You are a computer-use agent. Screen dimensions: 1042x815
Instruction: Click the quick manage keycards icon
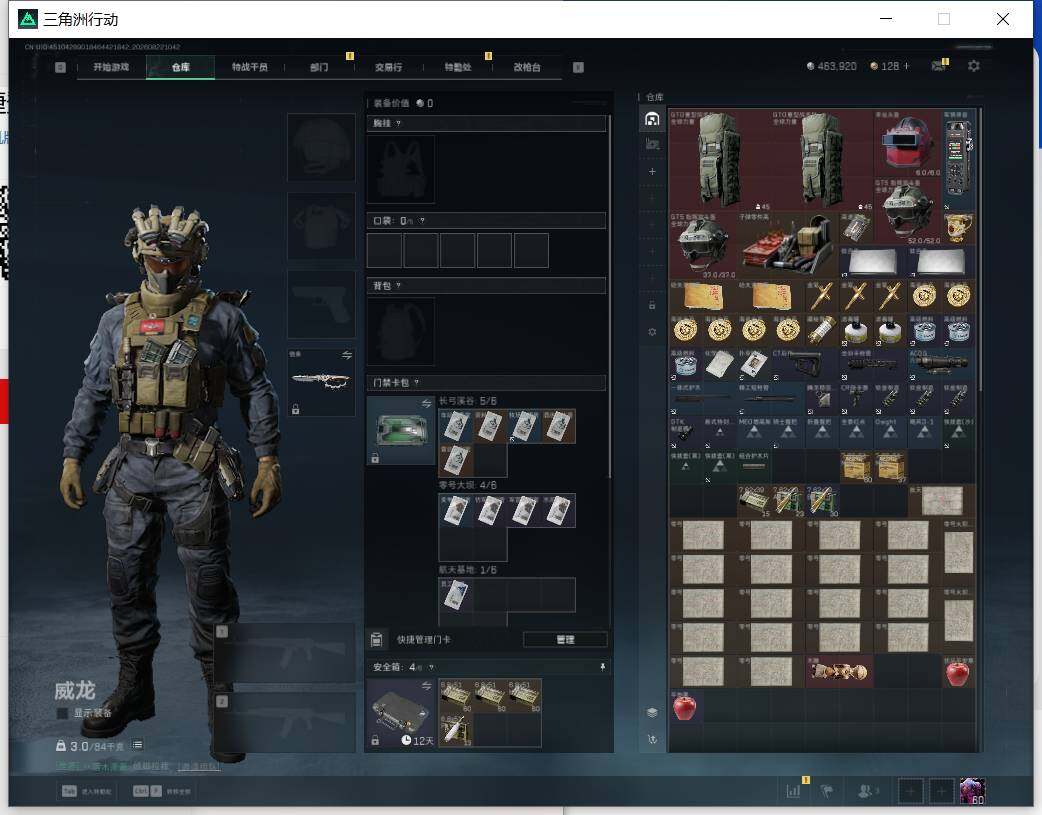[x=376, y=640]
